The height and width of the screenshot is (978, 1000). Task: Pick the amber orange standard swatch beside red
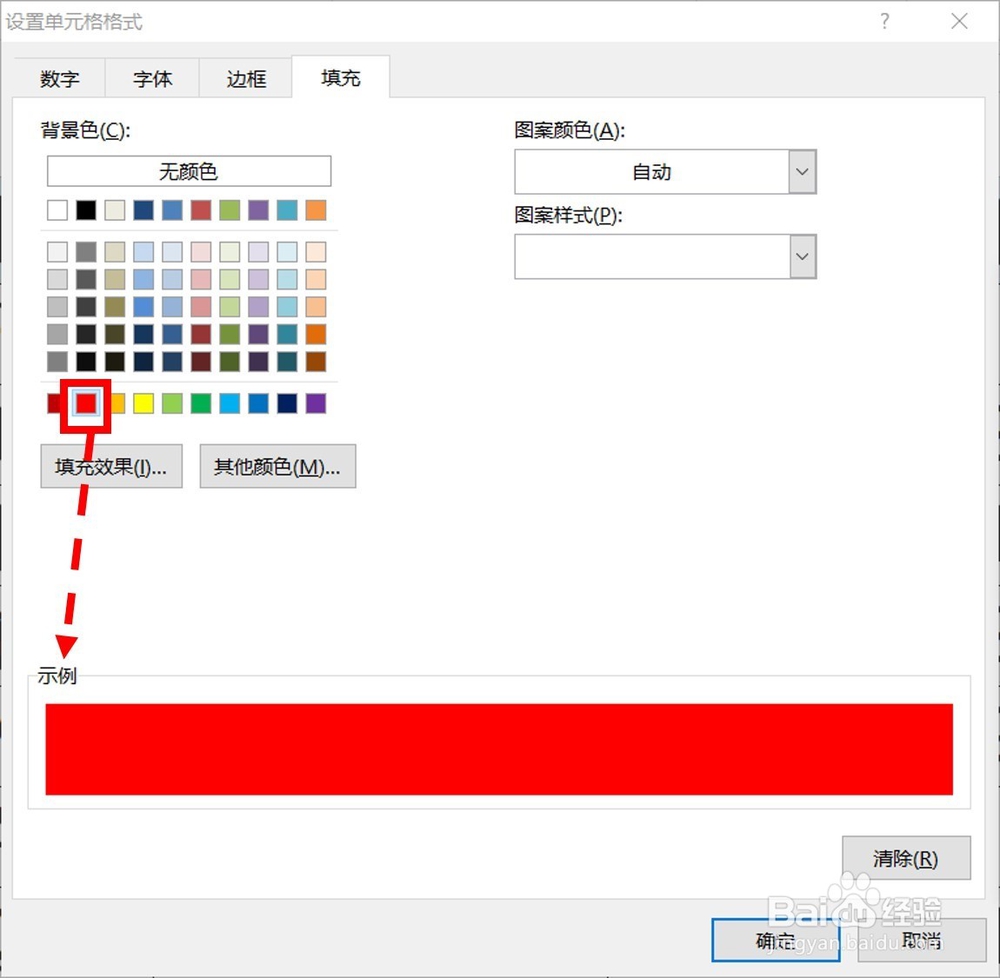click(x=118, y=403)
